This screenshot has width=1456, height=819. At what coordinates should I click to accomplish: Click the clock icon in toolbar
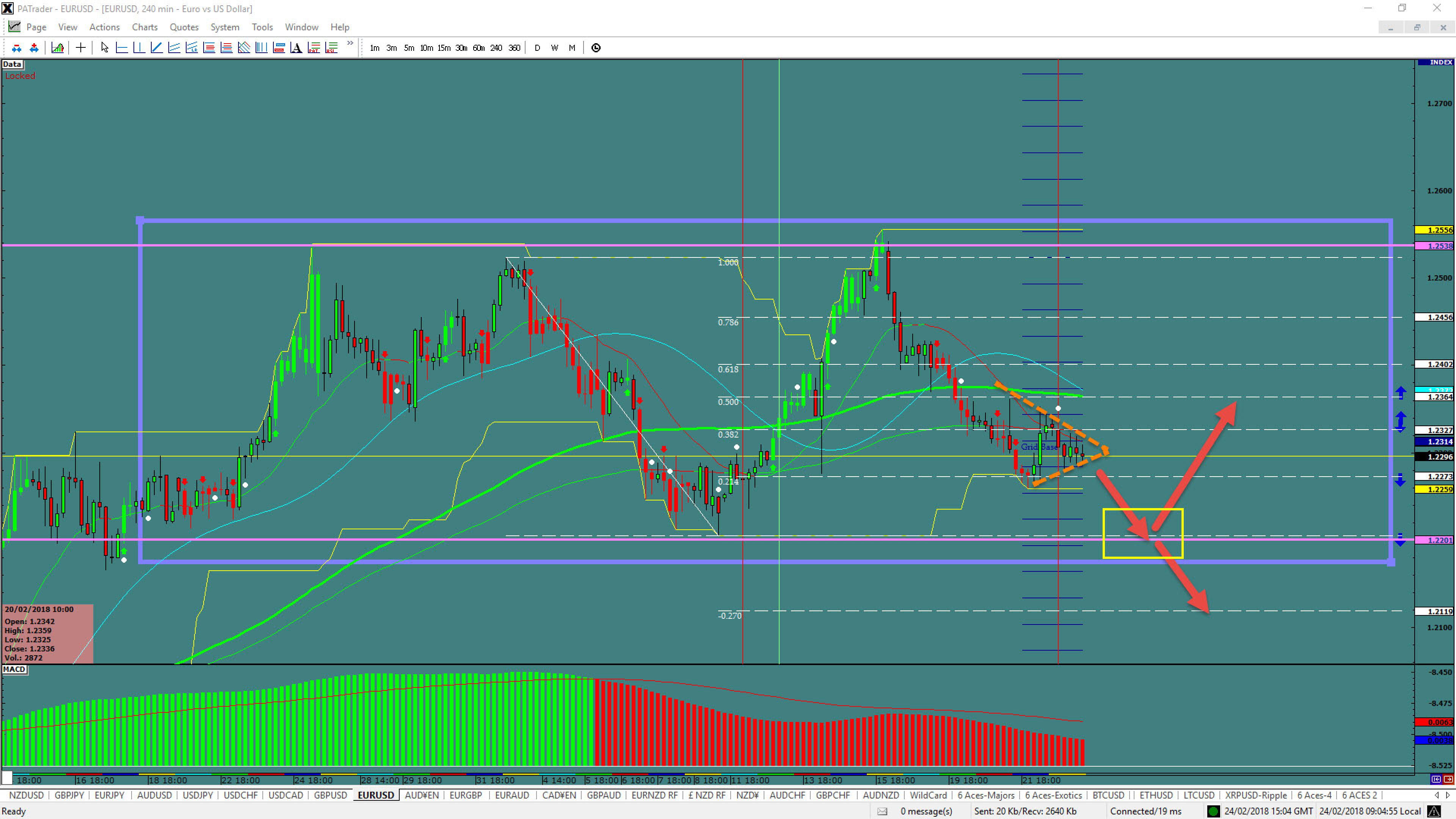click(596, 48)
